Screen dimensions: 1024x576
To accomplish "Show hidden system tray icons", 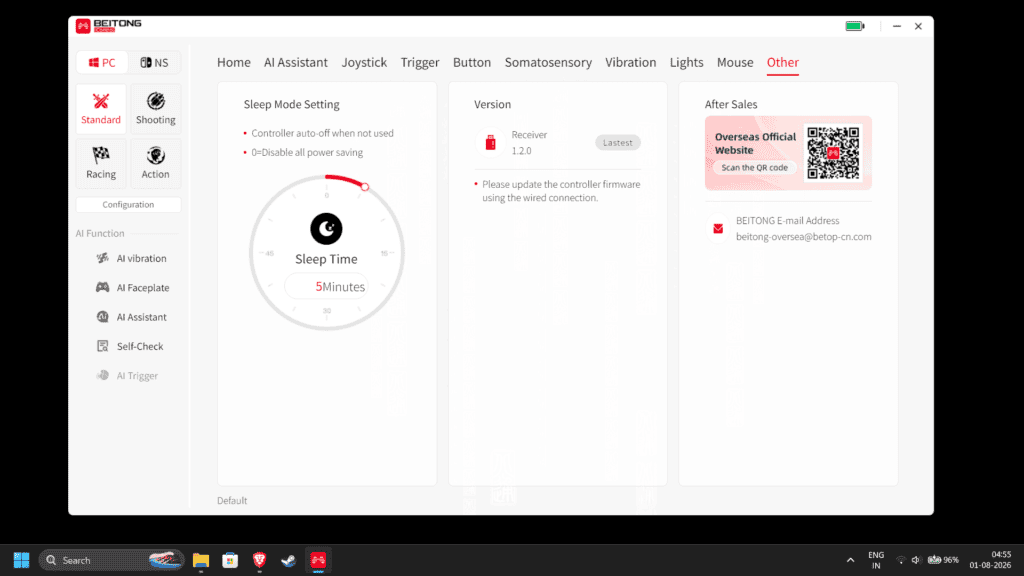I will pyautogui.click(x=850, y=560).
